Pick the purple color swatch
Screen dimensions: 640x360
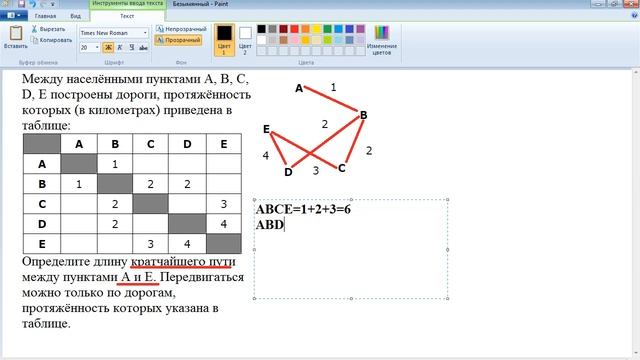(361, 29)
